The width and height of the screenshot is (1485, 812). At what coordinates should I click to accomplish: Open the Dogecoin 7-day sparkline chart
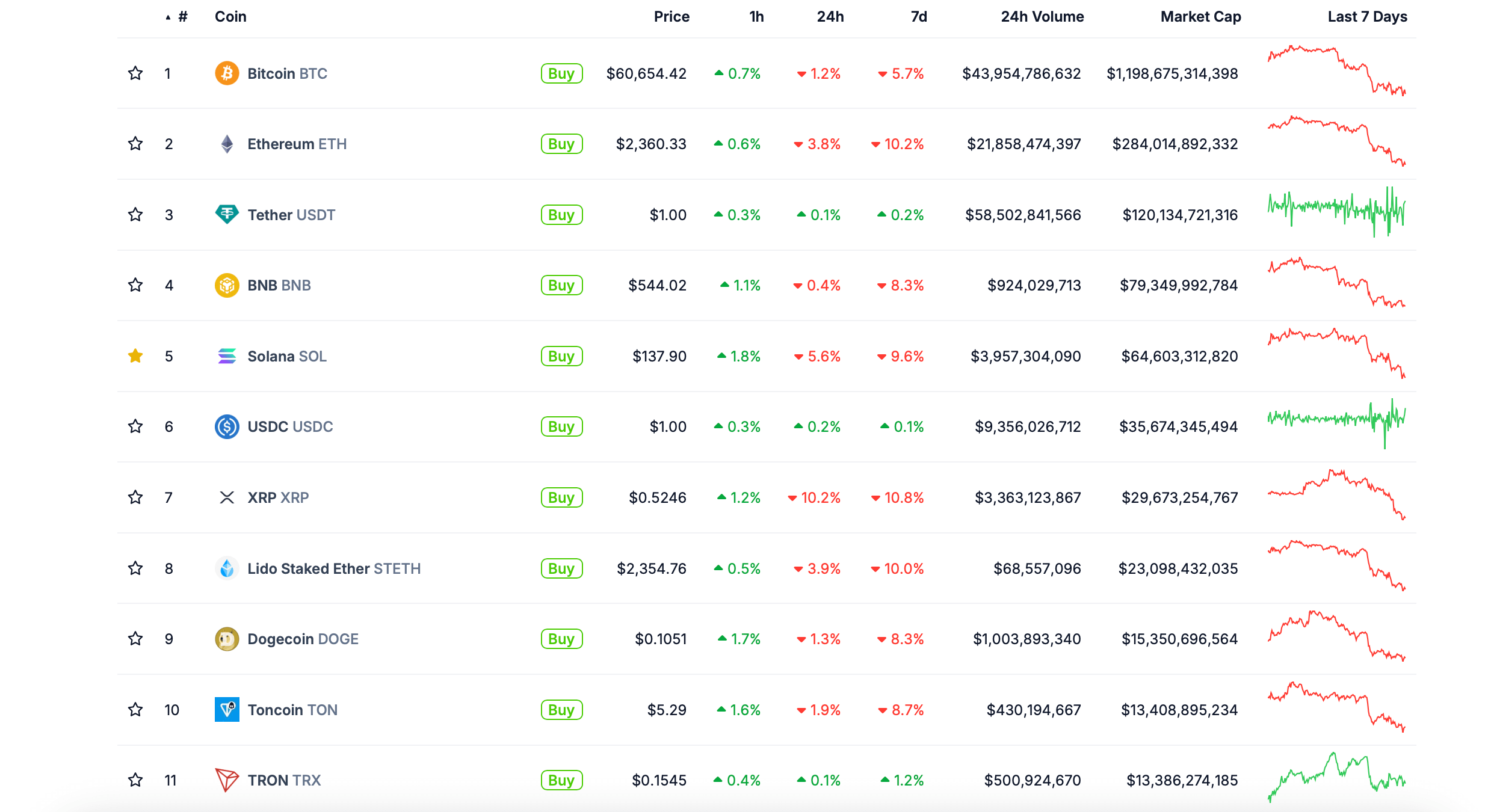click(1336, 636)
